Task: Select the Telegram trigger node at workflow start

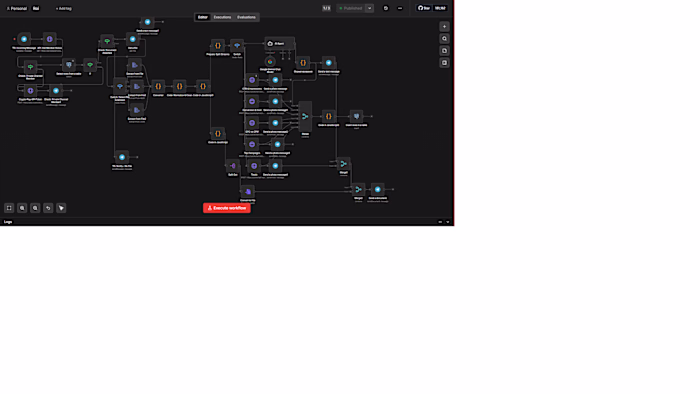Action: [x=24, y=39]
